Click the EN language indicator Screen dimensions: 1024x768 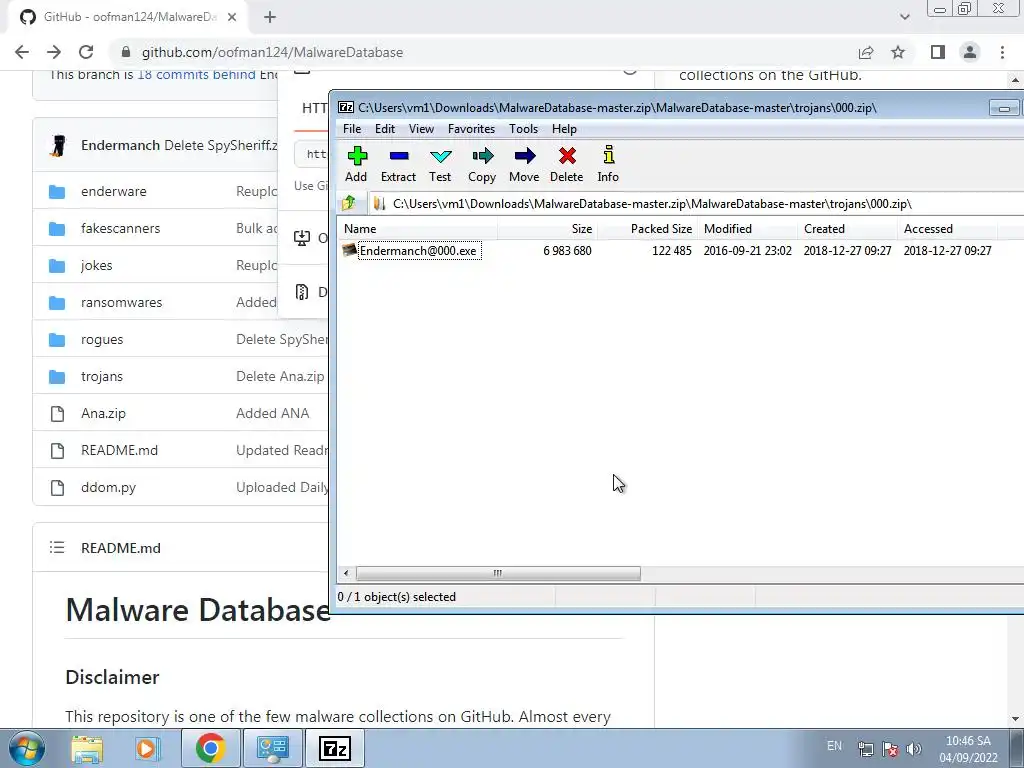[x=834, y=746]
